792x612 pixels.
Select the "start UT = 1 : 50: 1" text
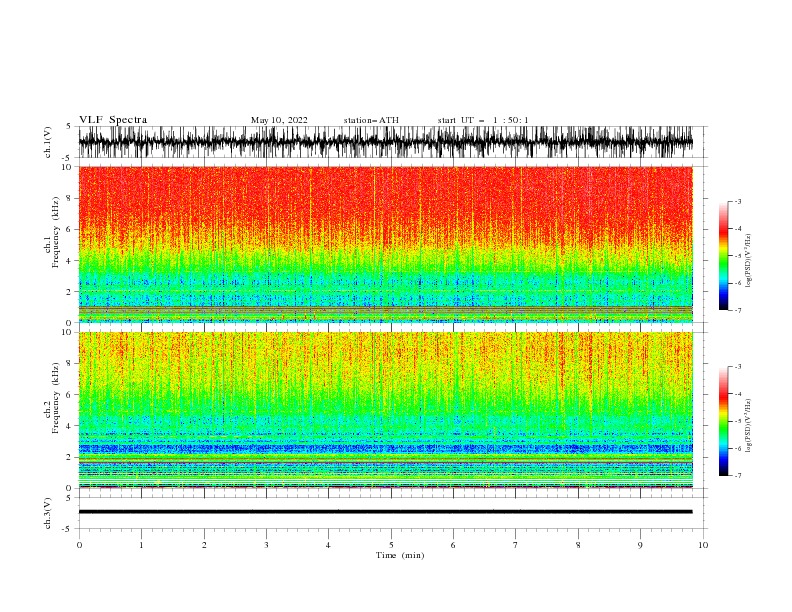click(483, 120)
